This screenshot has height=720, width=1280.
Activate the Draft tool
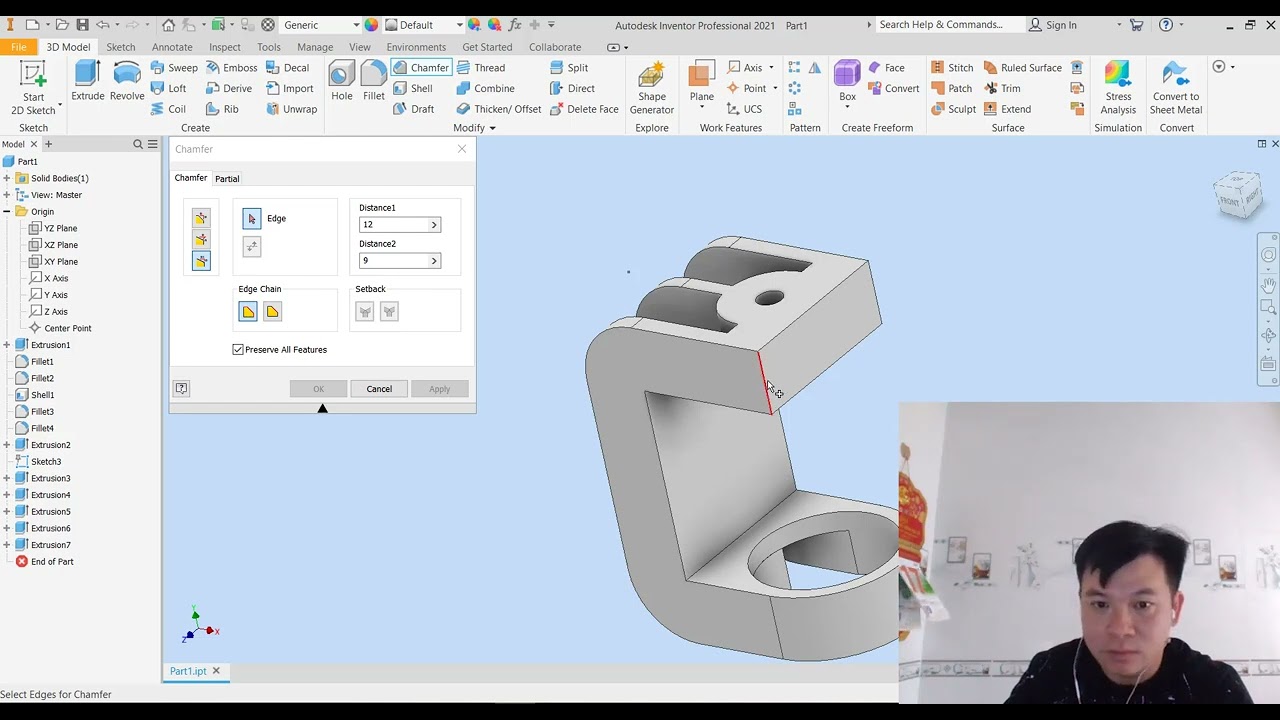point(413,109)
